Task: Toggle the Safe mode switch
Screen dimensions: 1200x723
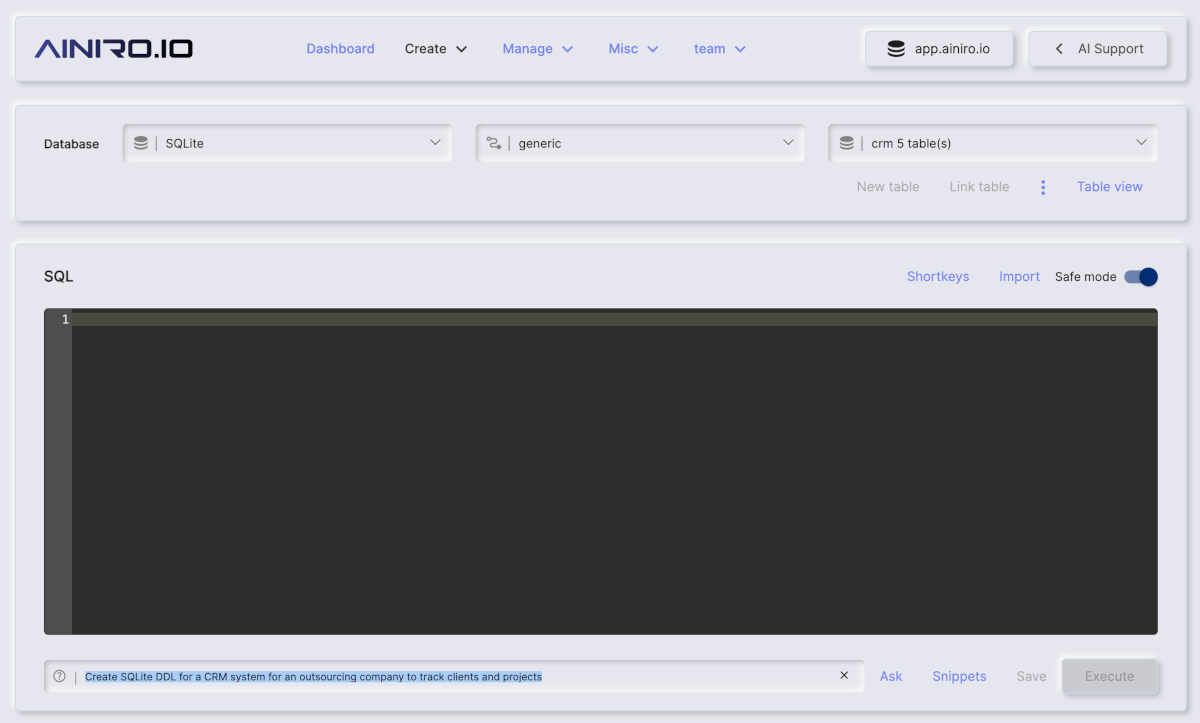Action: [1141, 277]
